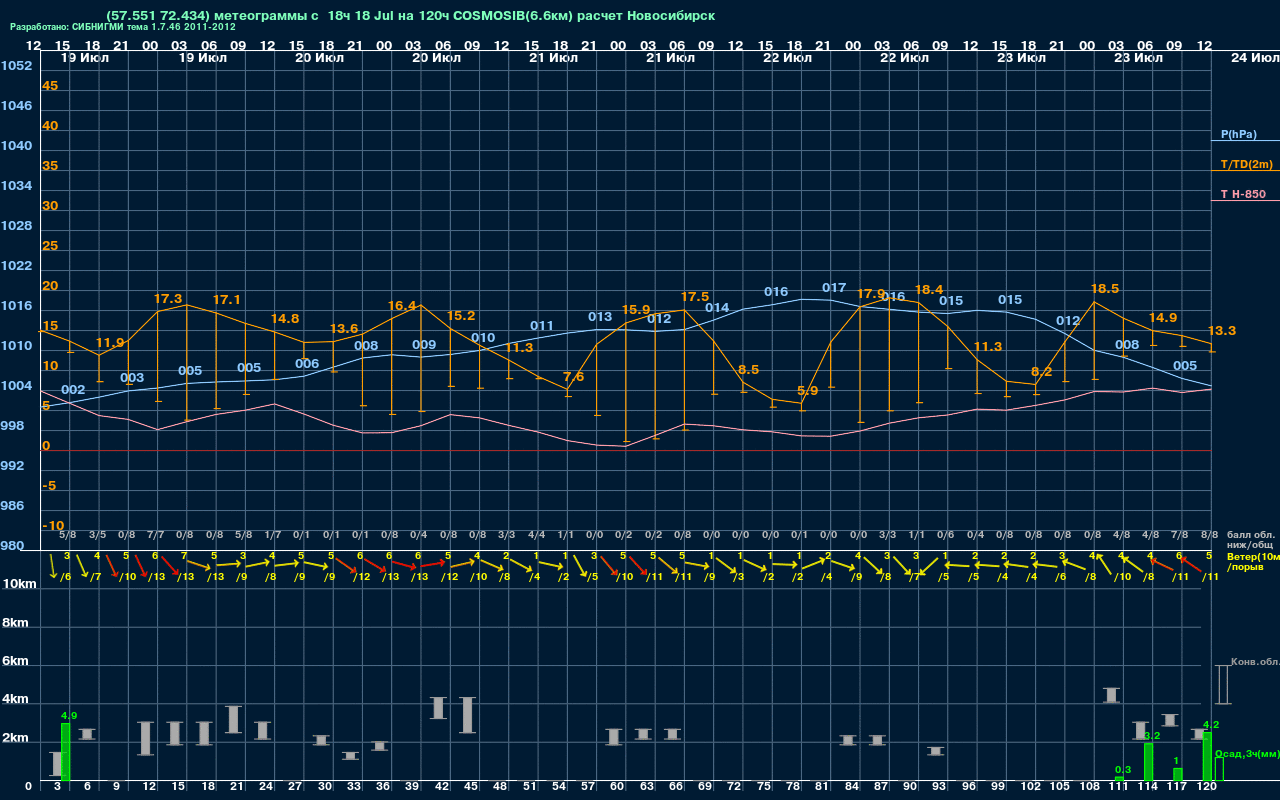This screenshot has width=1280, height=800.
Task: Click the green precipitation bar labeled 3.2
Action: (1149, 762)
